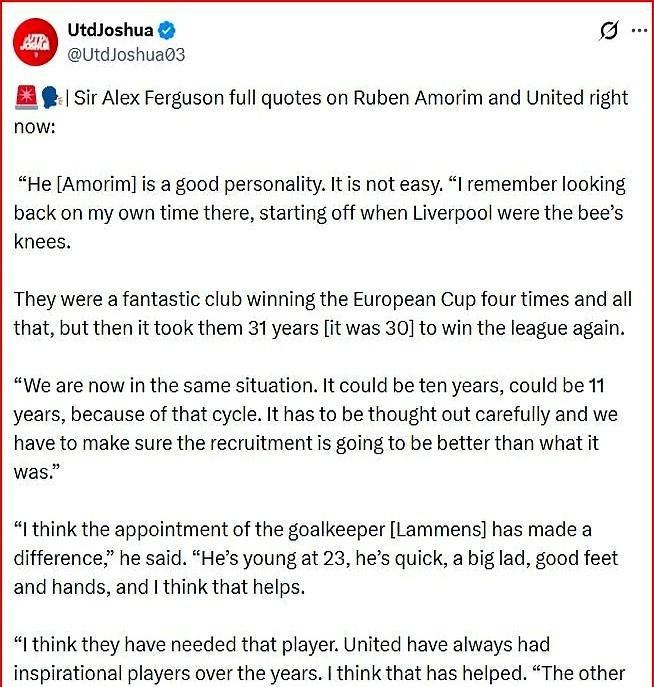Click the Grok slashed-circle icon

[607, 31]
